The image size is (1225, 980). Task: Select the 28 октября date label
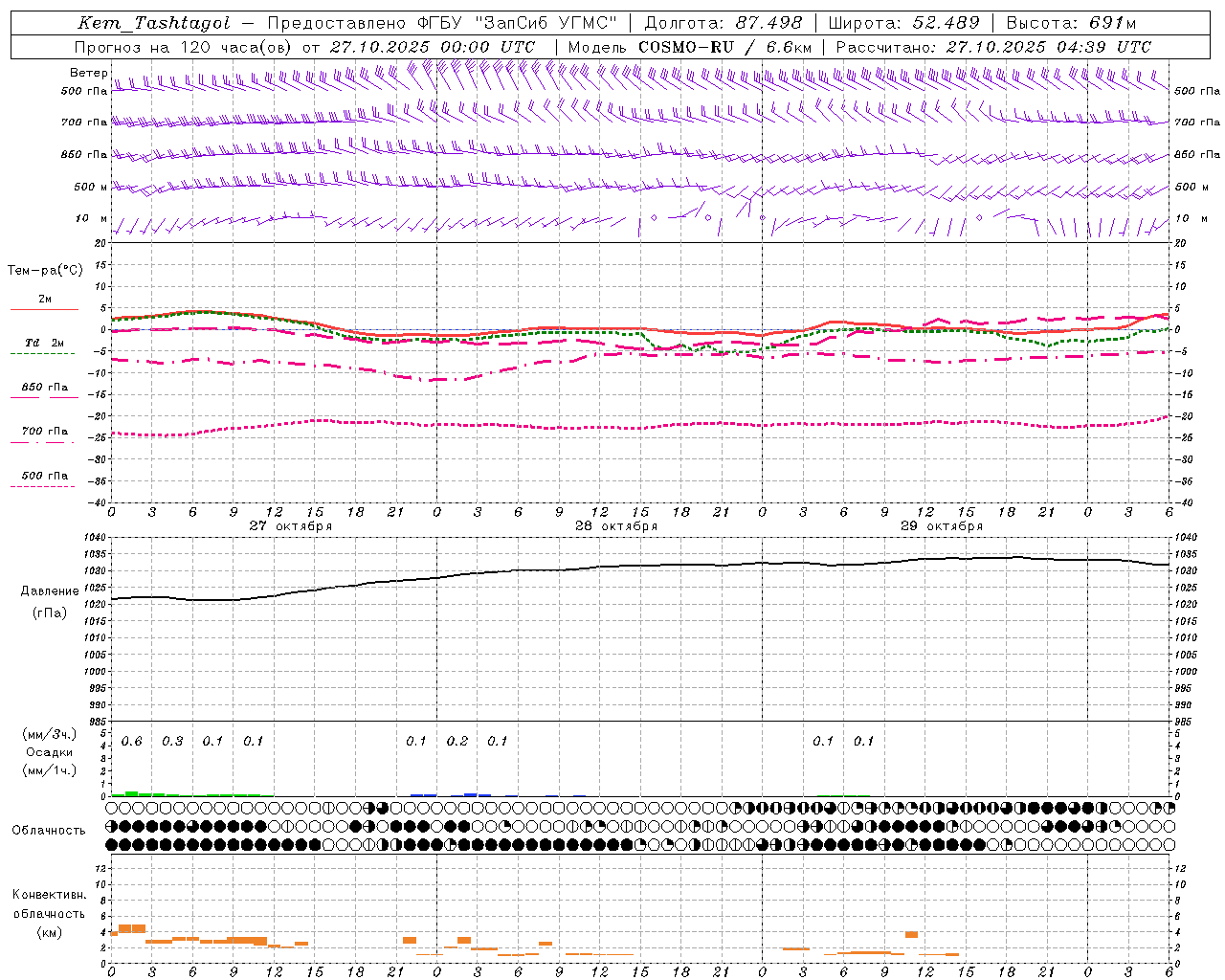(x=616, y=526)
